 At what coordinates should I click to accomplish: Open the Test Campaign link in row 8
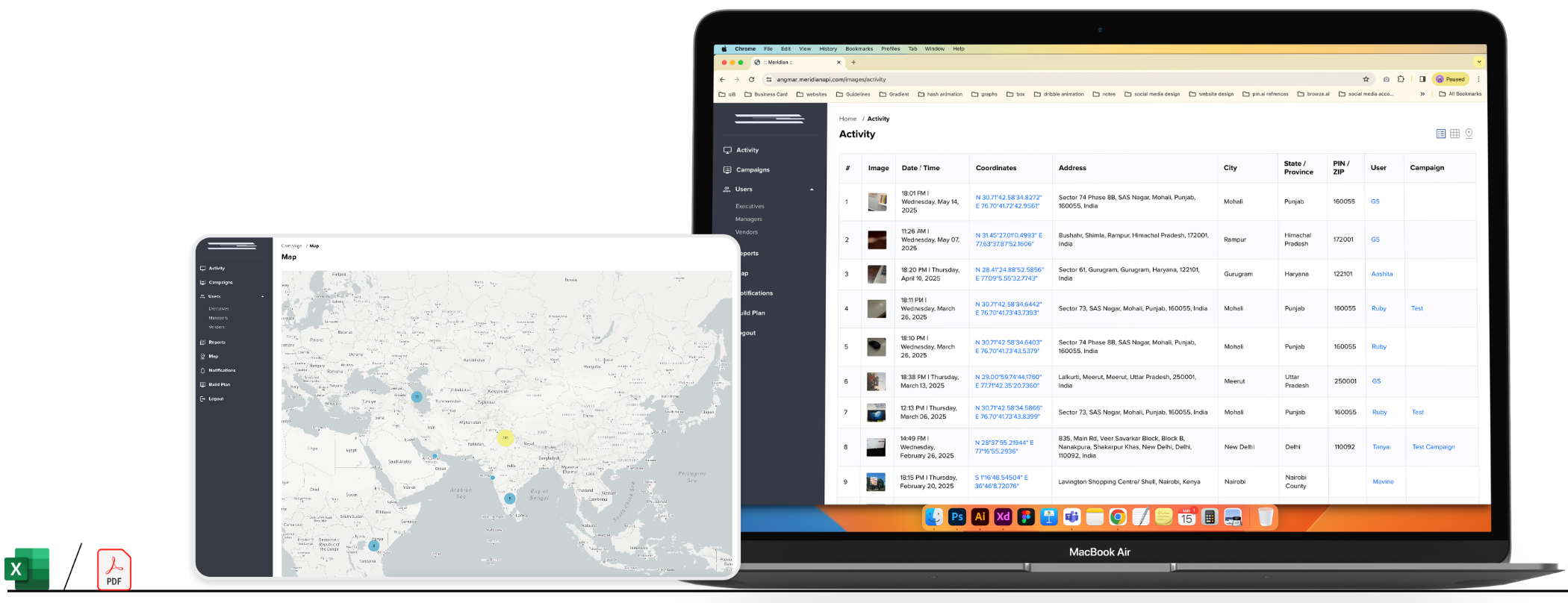click(1433, 447)
